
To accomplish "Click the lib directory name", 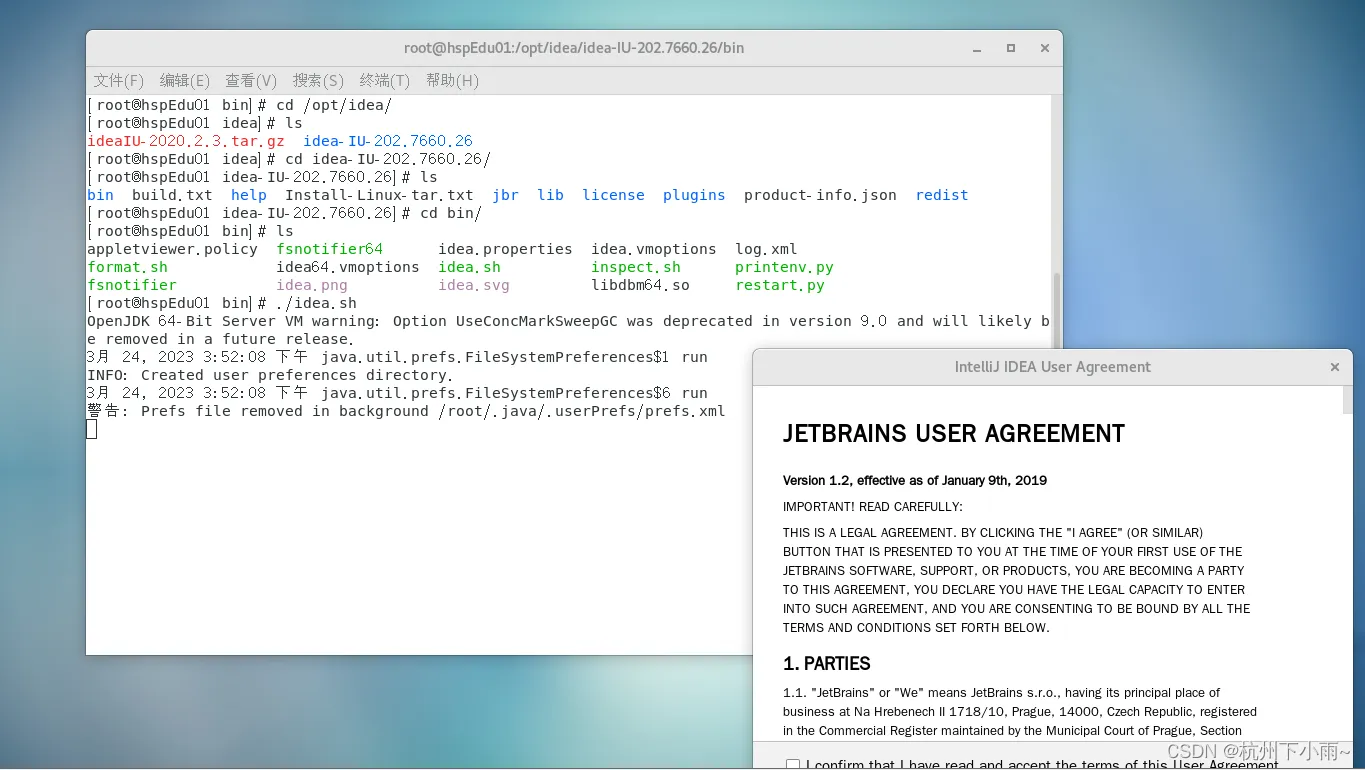I will click(x=550, y=195).
